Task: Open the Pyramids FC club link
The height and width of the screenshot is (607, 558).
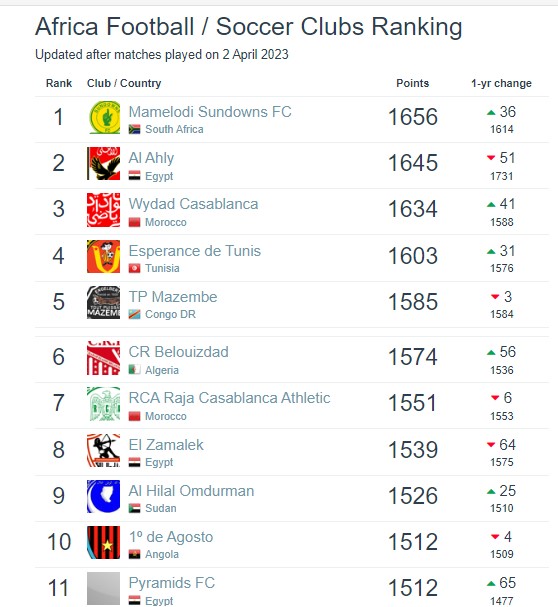Action: point(172,583)
